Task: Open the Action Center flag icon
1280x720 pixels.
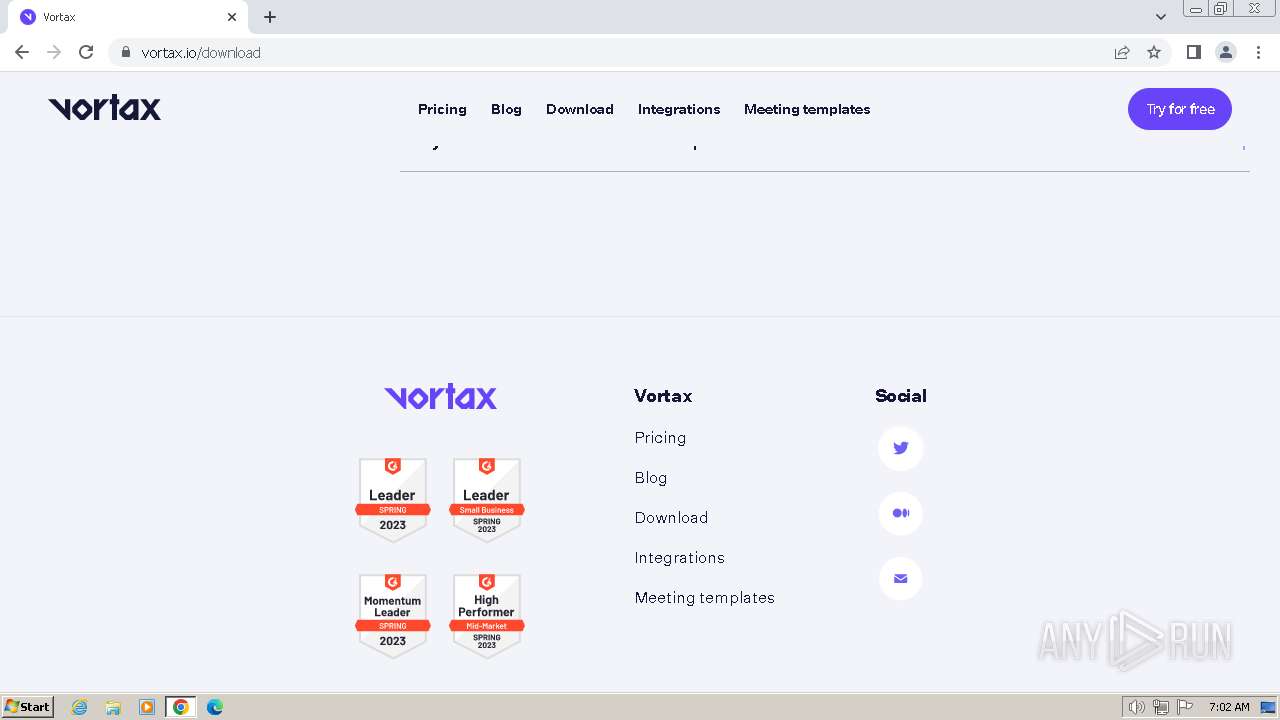Action: click(x=1185, y=707)
